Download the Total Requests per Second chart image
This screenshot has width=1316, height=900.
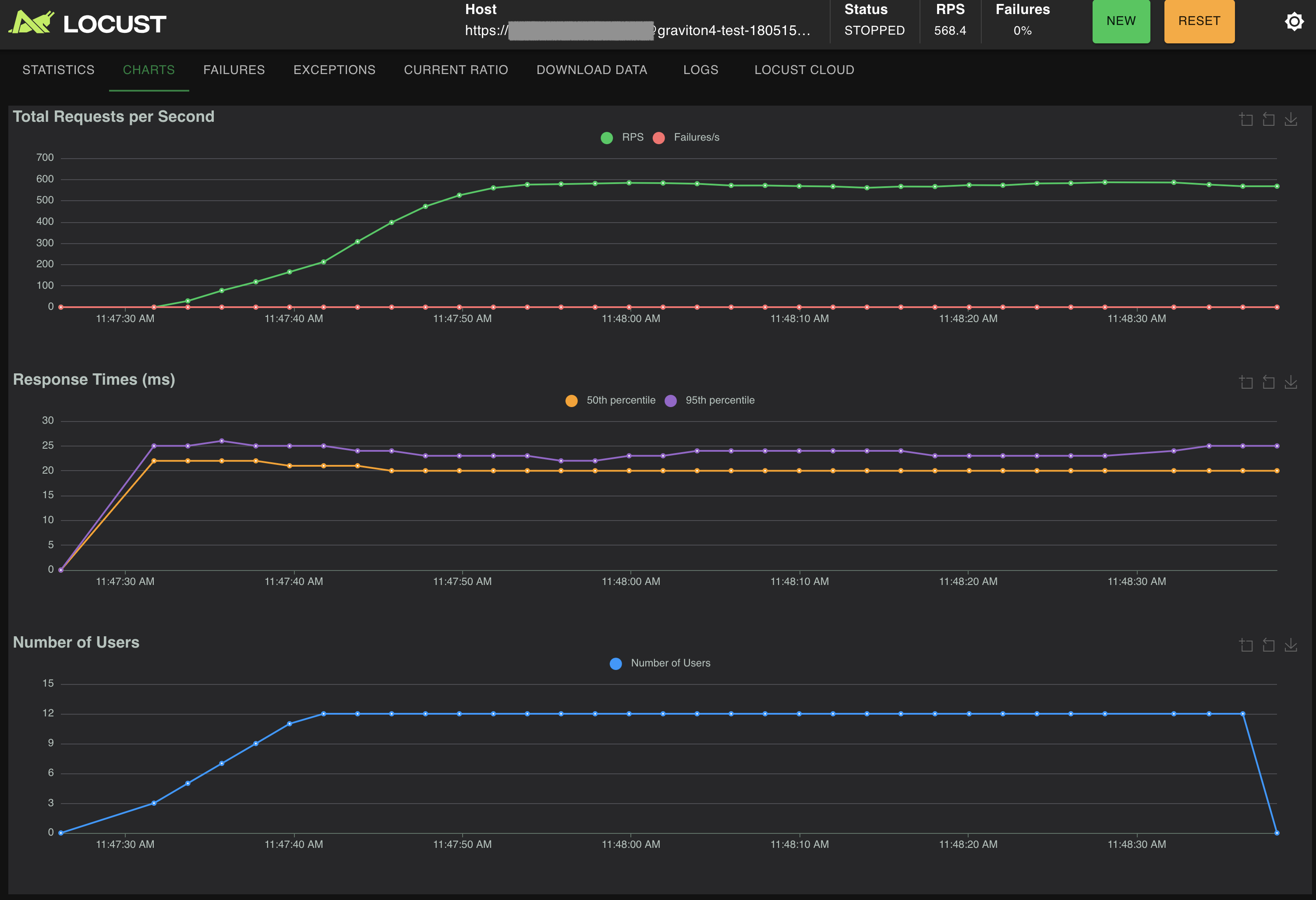(1291, 119)
